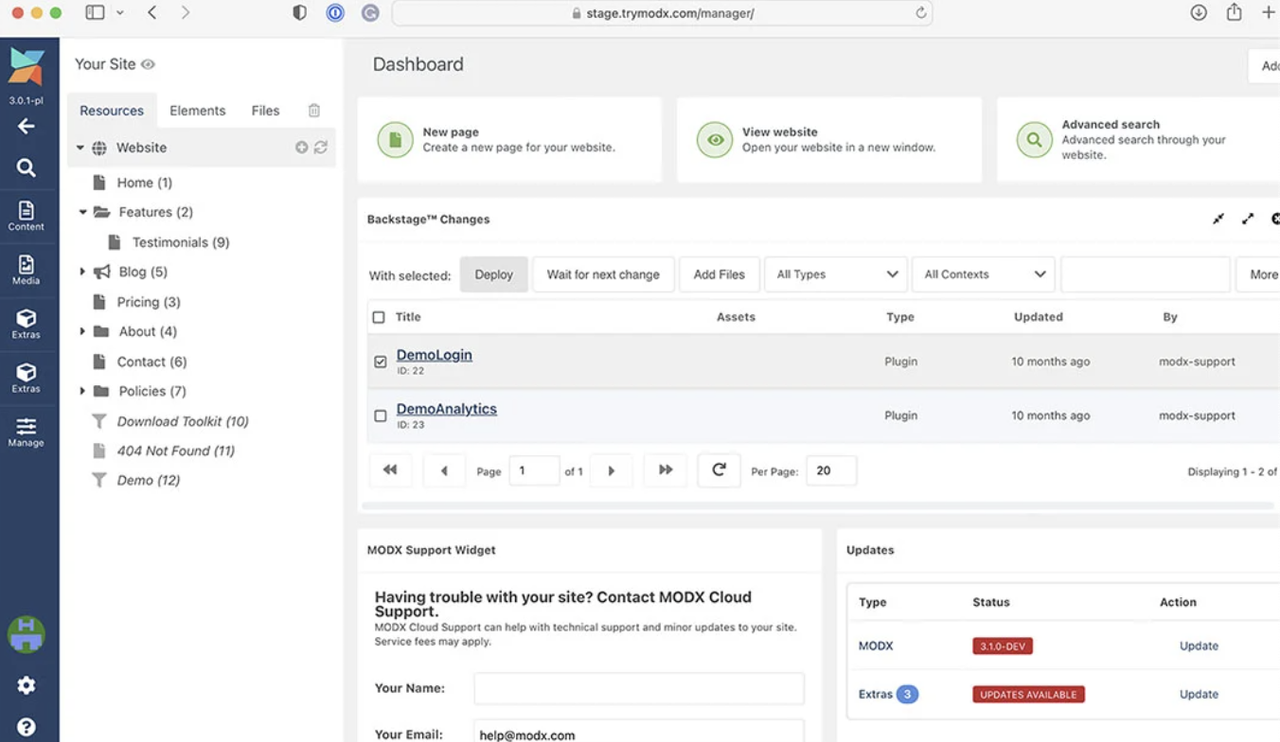
Task: Click the Safari address bar
Action: [x=662, y=13]
